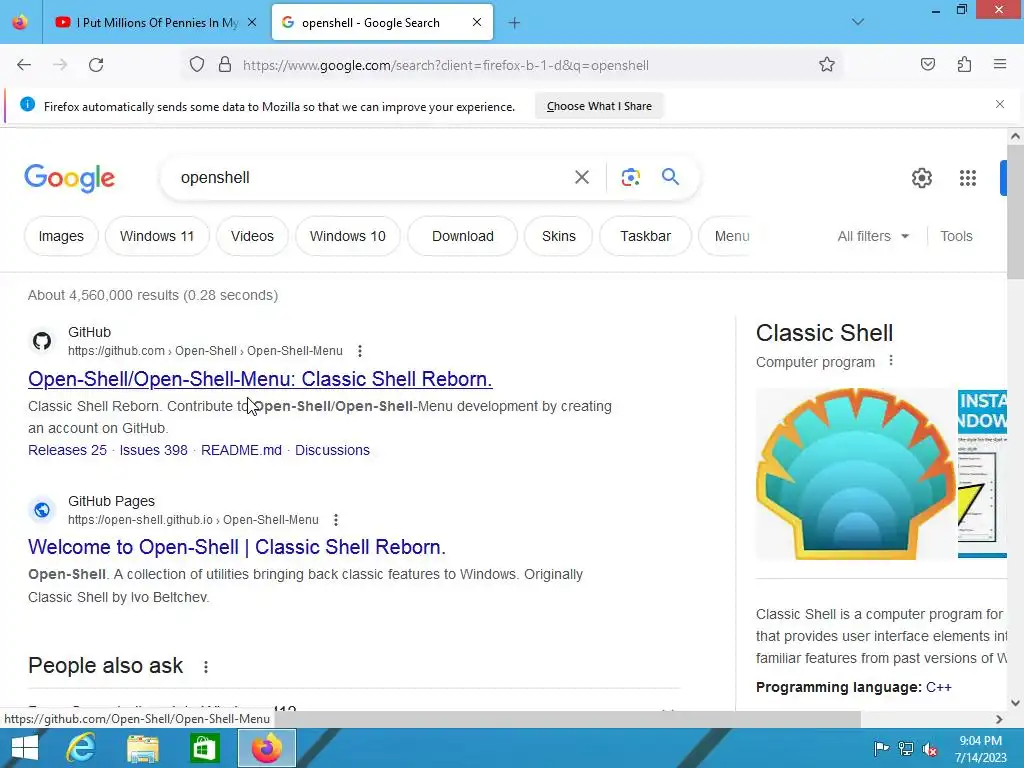Open the Classic Shell logo image

click(x=855, y=473)
